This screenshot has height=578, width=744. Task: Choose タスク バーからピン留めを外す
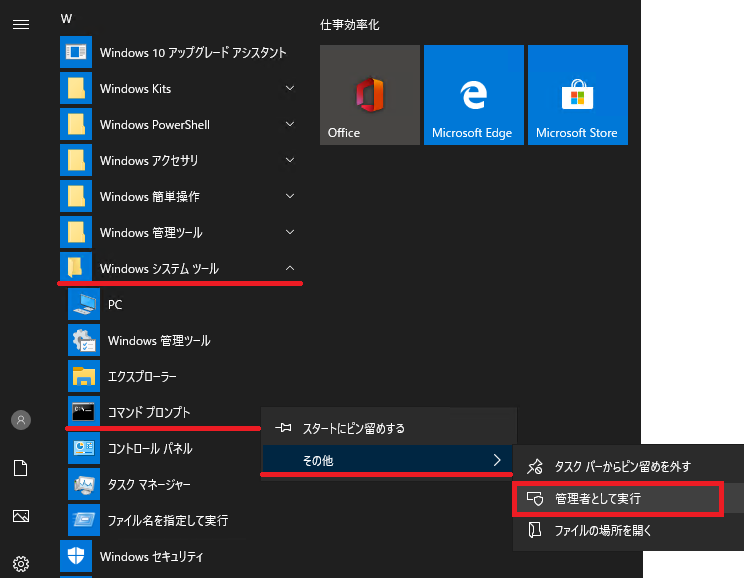click(629, 466)
